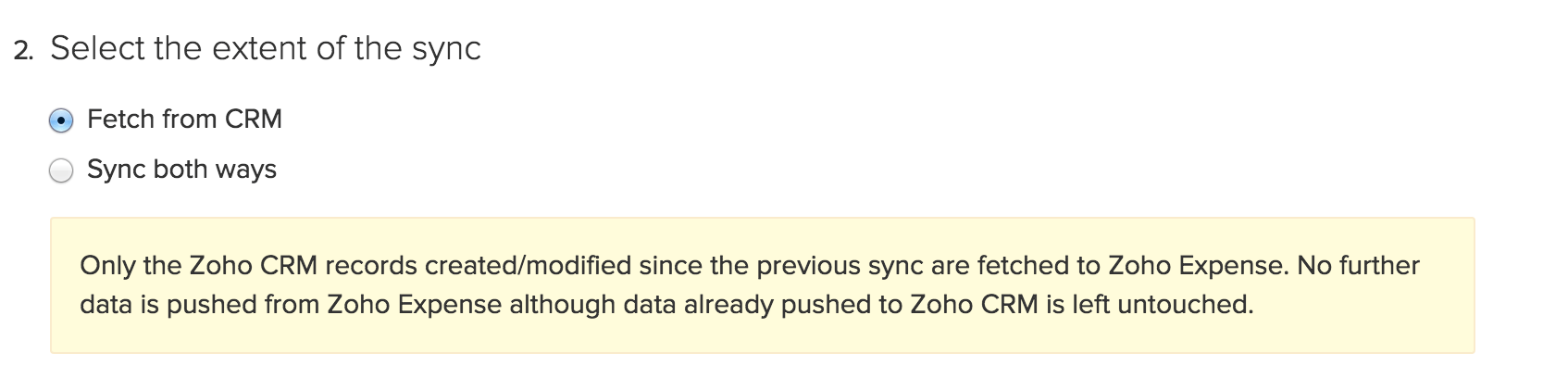1568x391 pixels.
Task: Click "No further" ending the first note line
Action: [x=1358, y=266]
